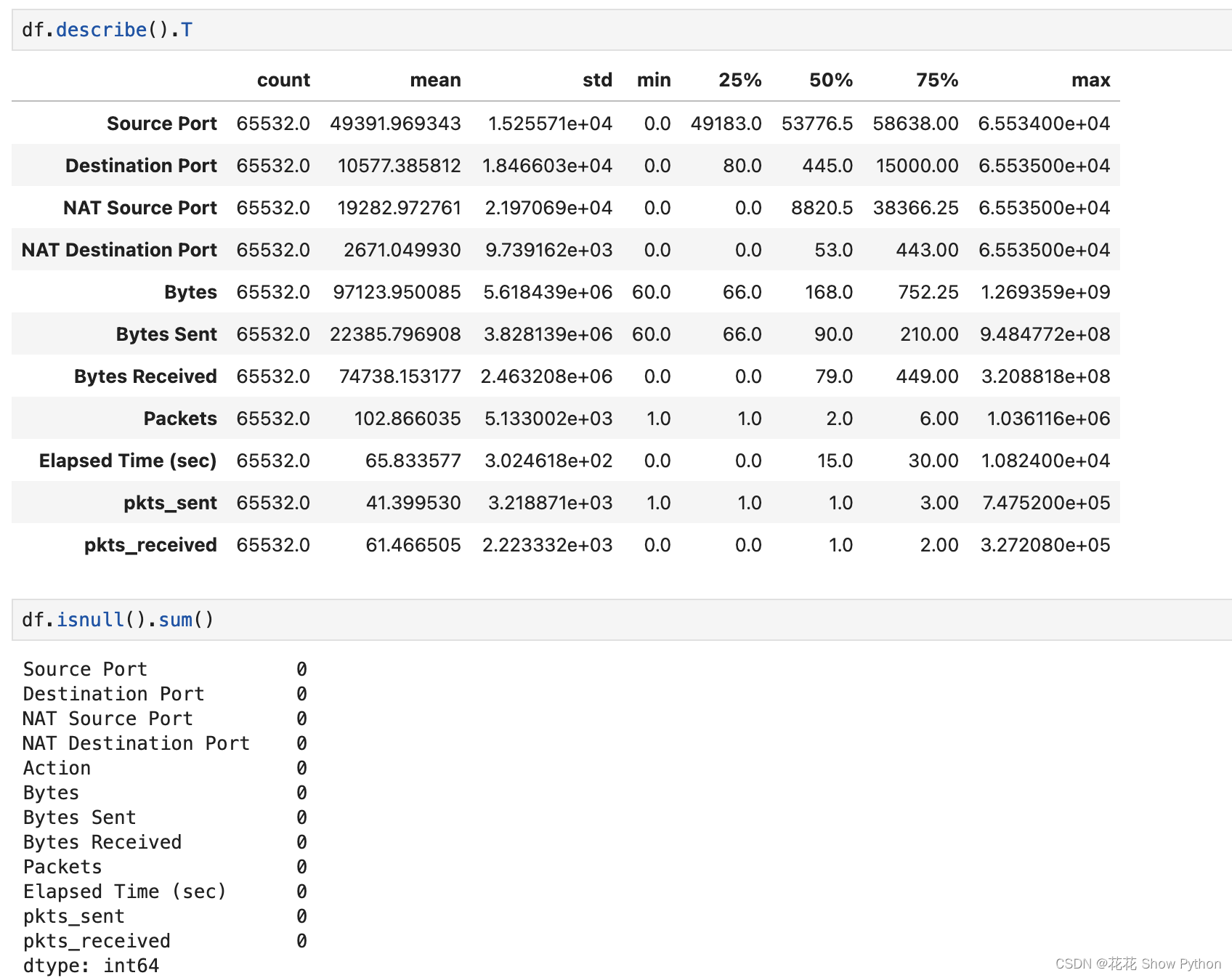Click the 'Source Port' row label in table
The image size is (1232, 978).
click(x=162, y=124)
